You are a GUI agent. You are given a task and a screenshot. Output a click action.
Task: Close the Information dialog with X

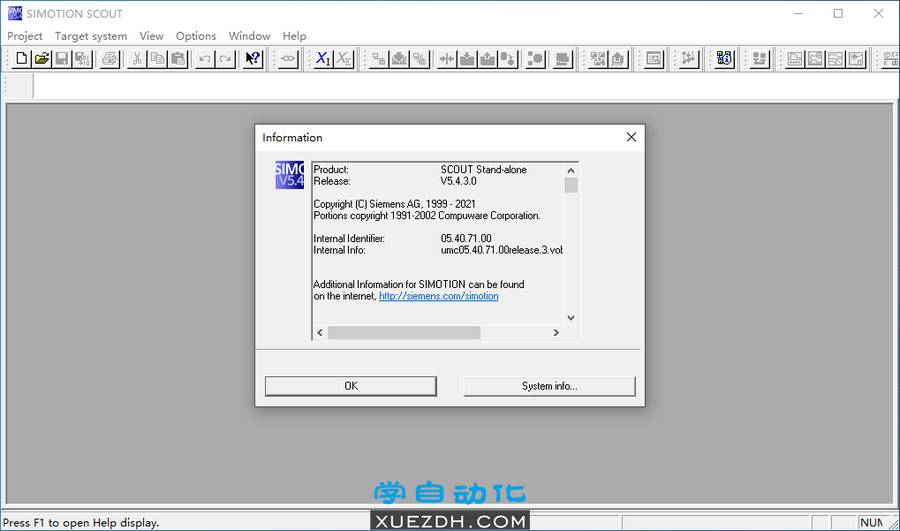point(631,137)
